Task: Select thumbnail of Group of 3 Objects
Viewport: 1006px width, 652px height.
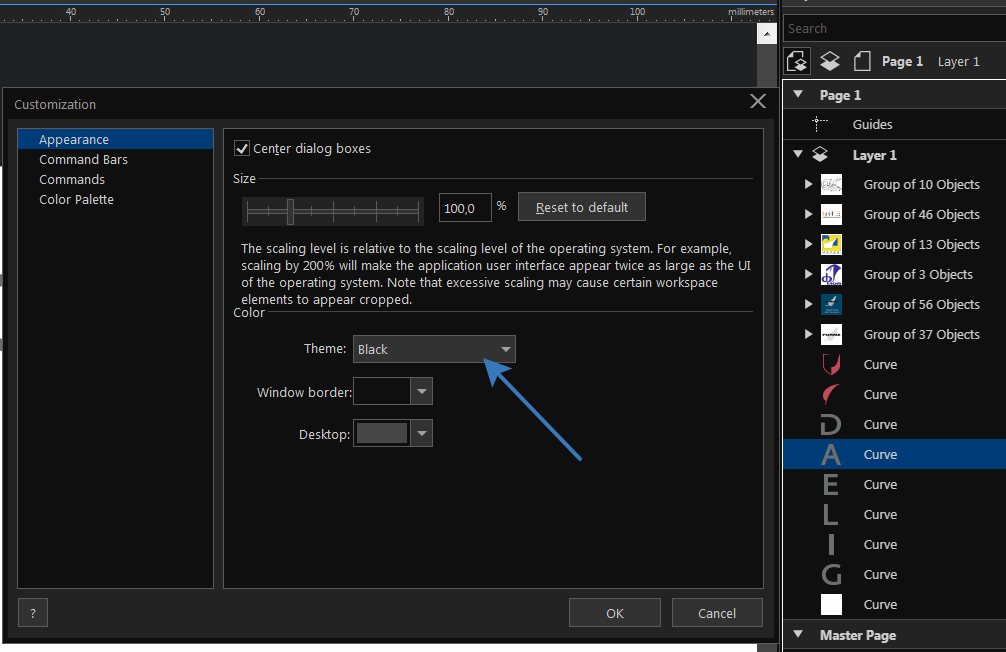Action: [x=831, y=275]
